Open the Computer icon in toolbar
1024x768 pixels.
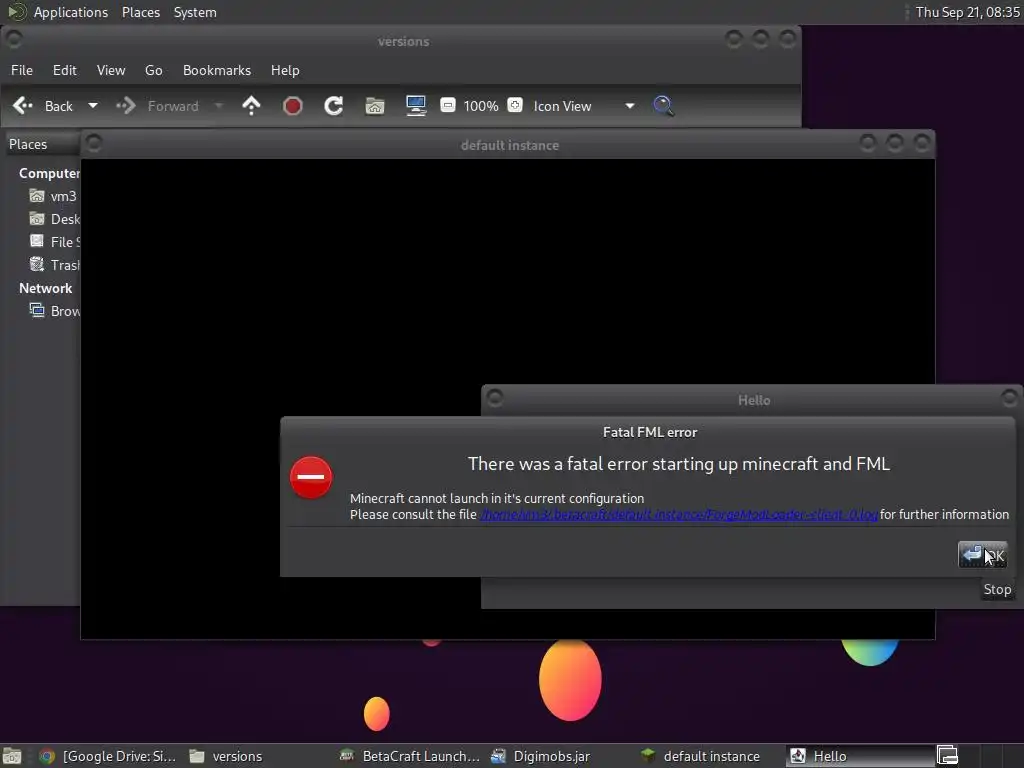pyautogui.click(x=416, y=106)
